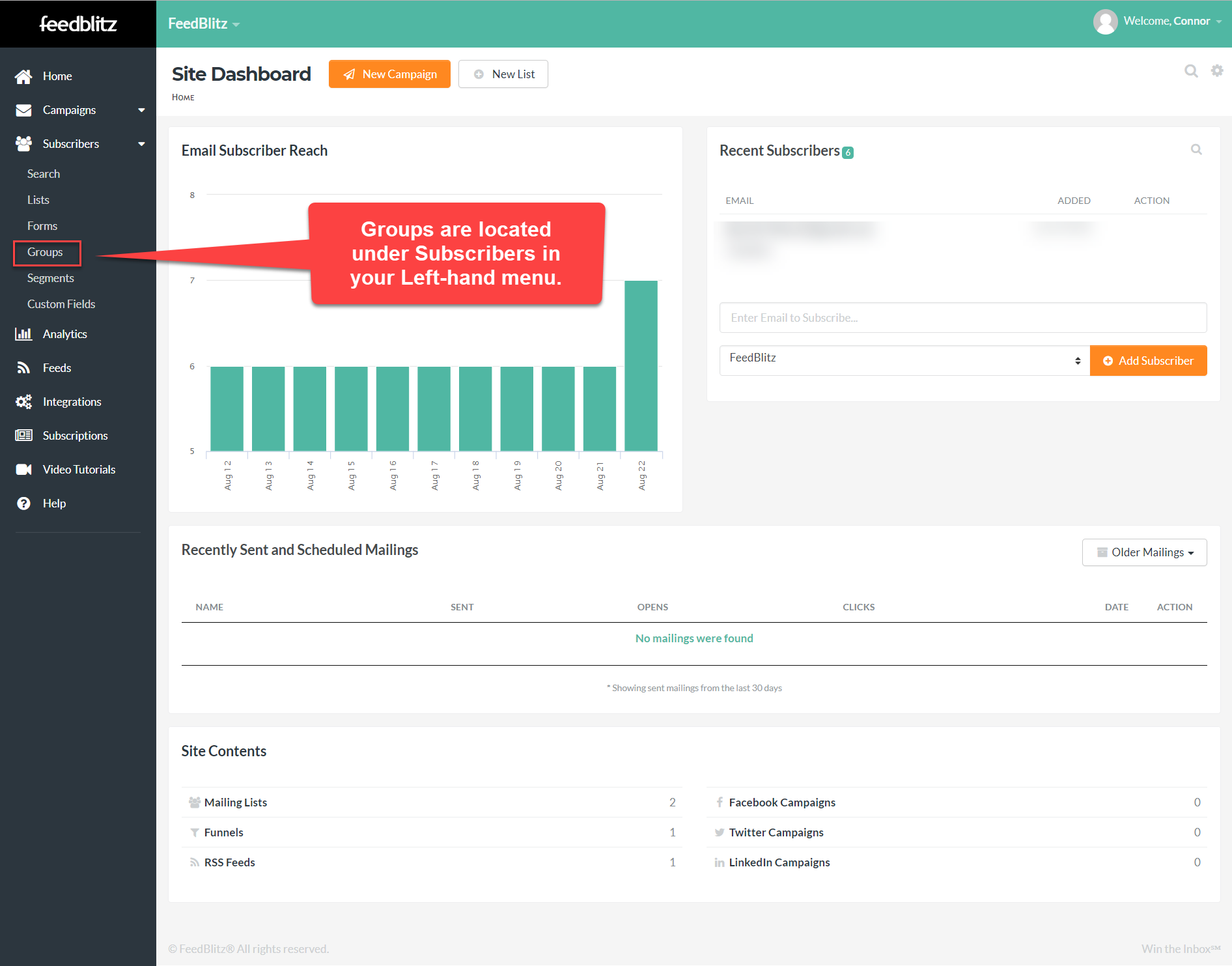Go to Subscriptions in the sidebar

coord(75,436)
